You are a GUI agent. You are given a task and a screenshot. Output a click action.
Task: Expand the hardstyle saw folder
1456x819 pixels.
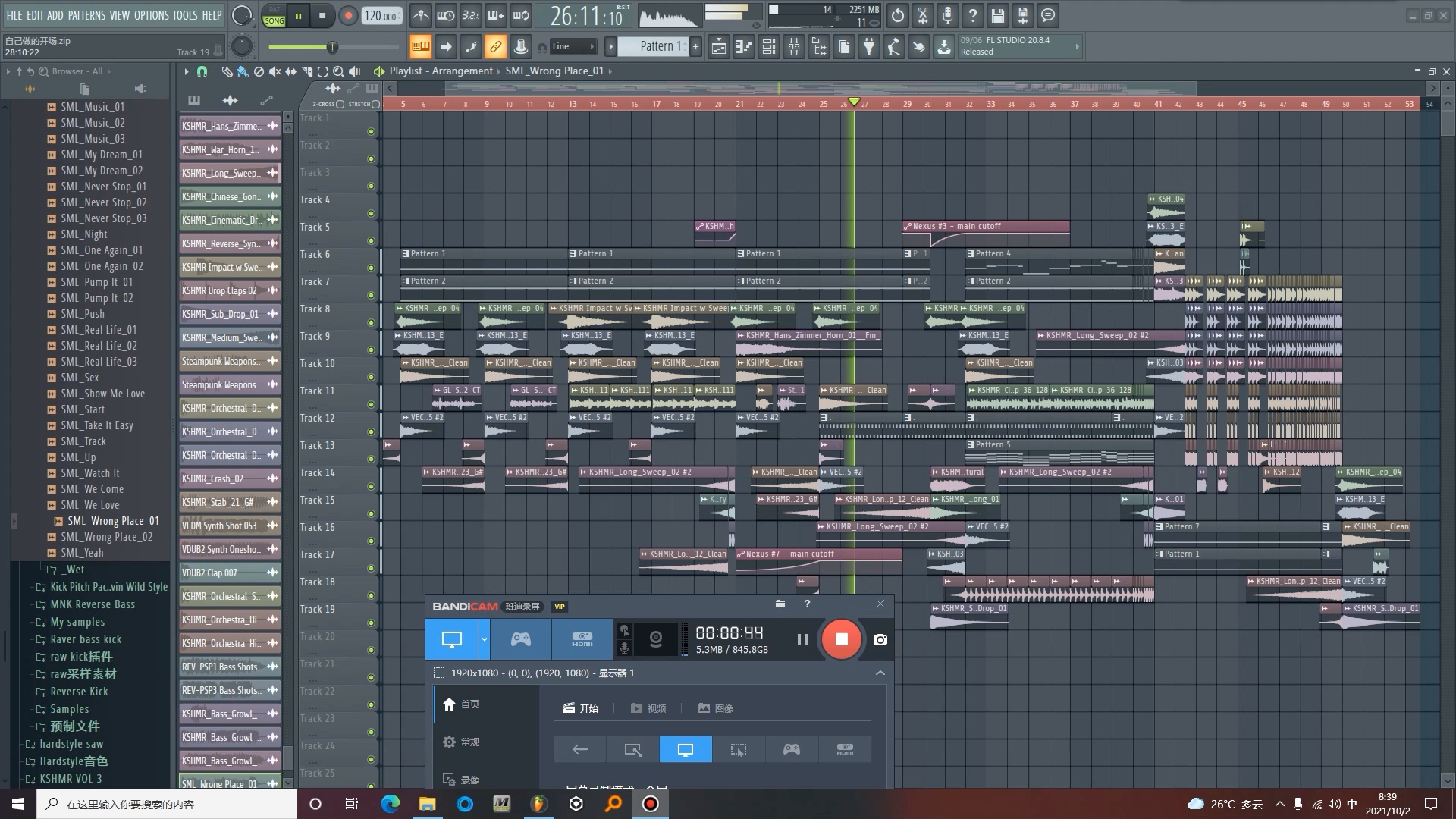(72, 744)
